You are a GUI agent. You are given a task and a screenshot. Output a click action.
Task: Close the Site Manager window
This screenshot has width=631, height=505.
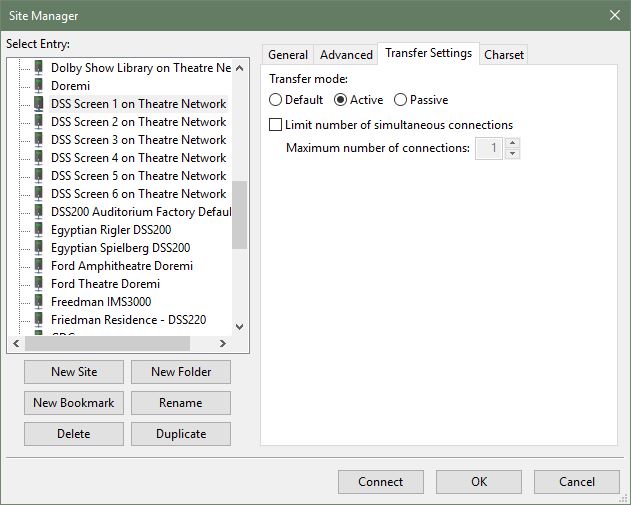point(615,15)
